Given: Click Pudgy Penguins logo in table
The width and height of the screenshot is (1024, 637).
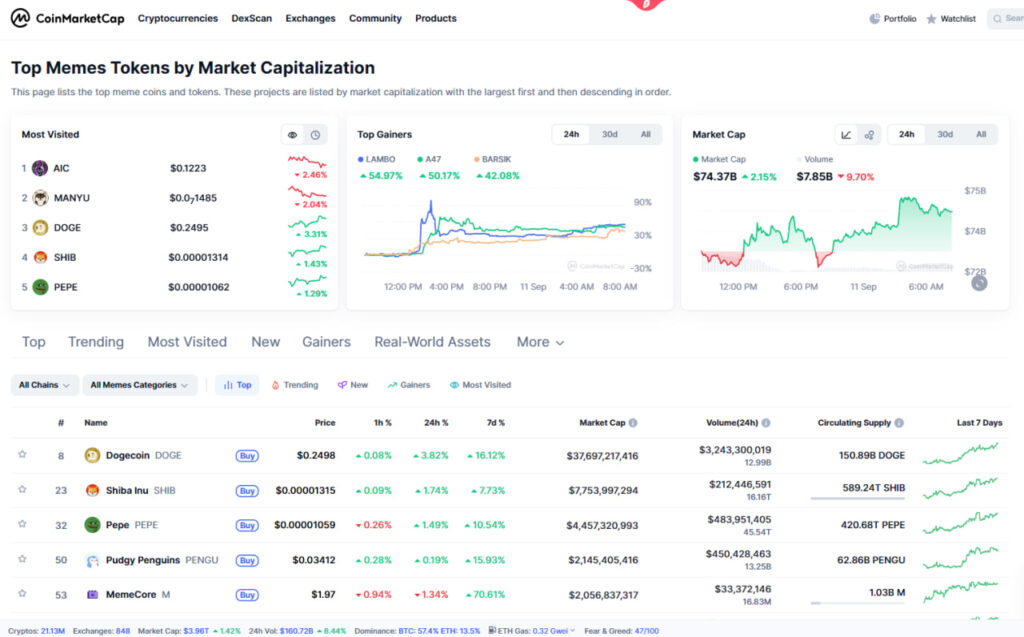Looking at the screenshot, I should tap(92, 560).
